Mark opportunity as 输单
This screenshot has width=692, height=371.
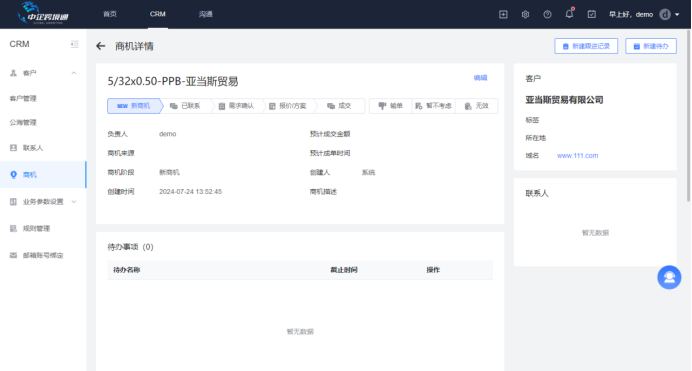391,106
